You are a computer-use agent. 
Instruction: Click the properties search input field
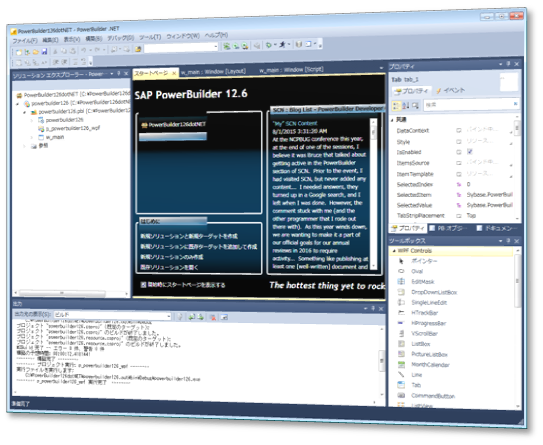click(468, 105)
